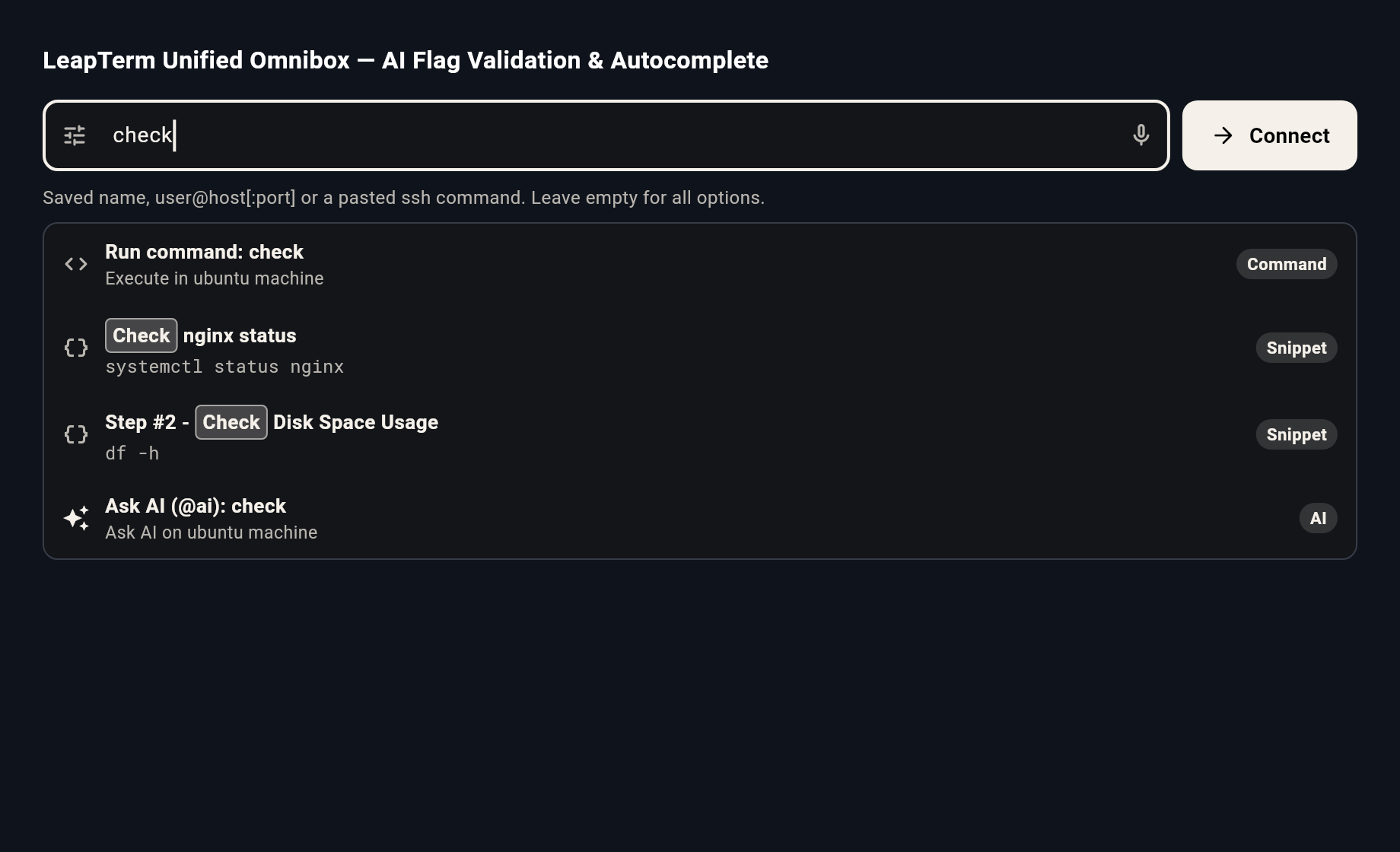Select Ask AI (@ai): check option

click(700, 518)
